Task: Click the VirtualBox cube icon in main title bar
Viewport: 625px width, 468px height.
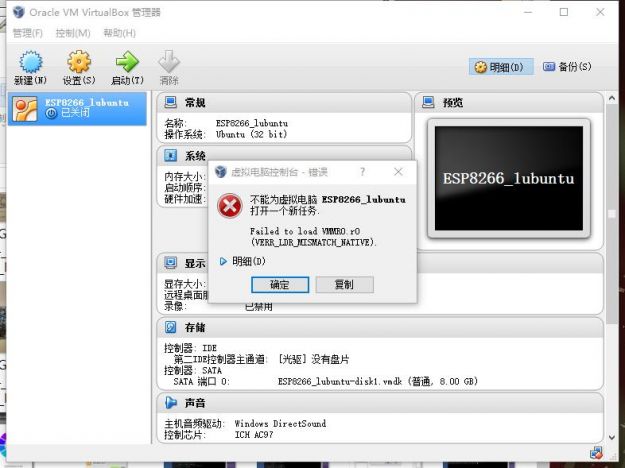Action: coord(19,12)
